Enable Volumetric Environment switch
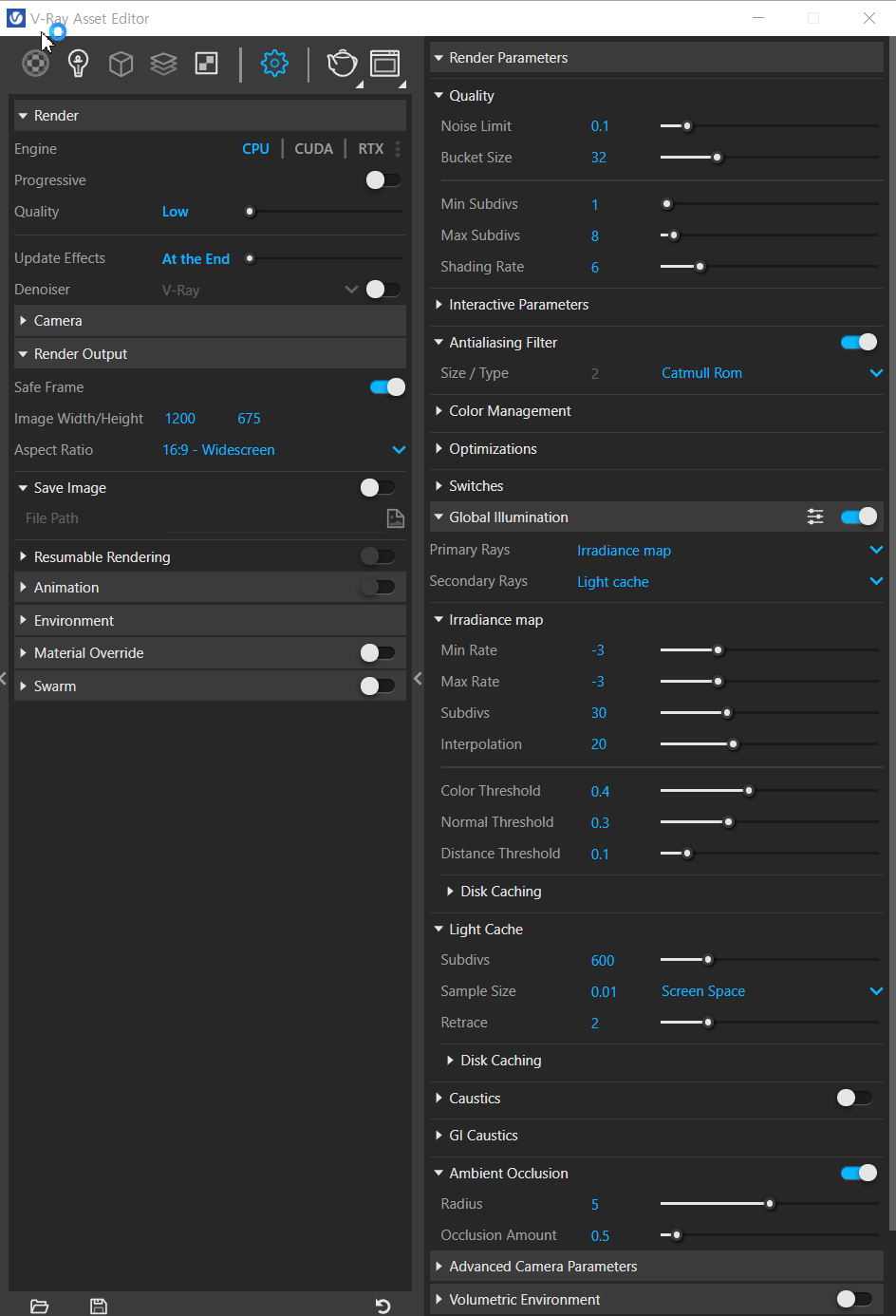This screenshot has height=1316, width=896. 854,1299
